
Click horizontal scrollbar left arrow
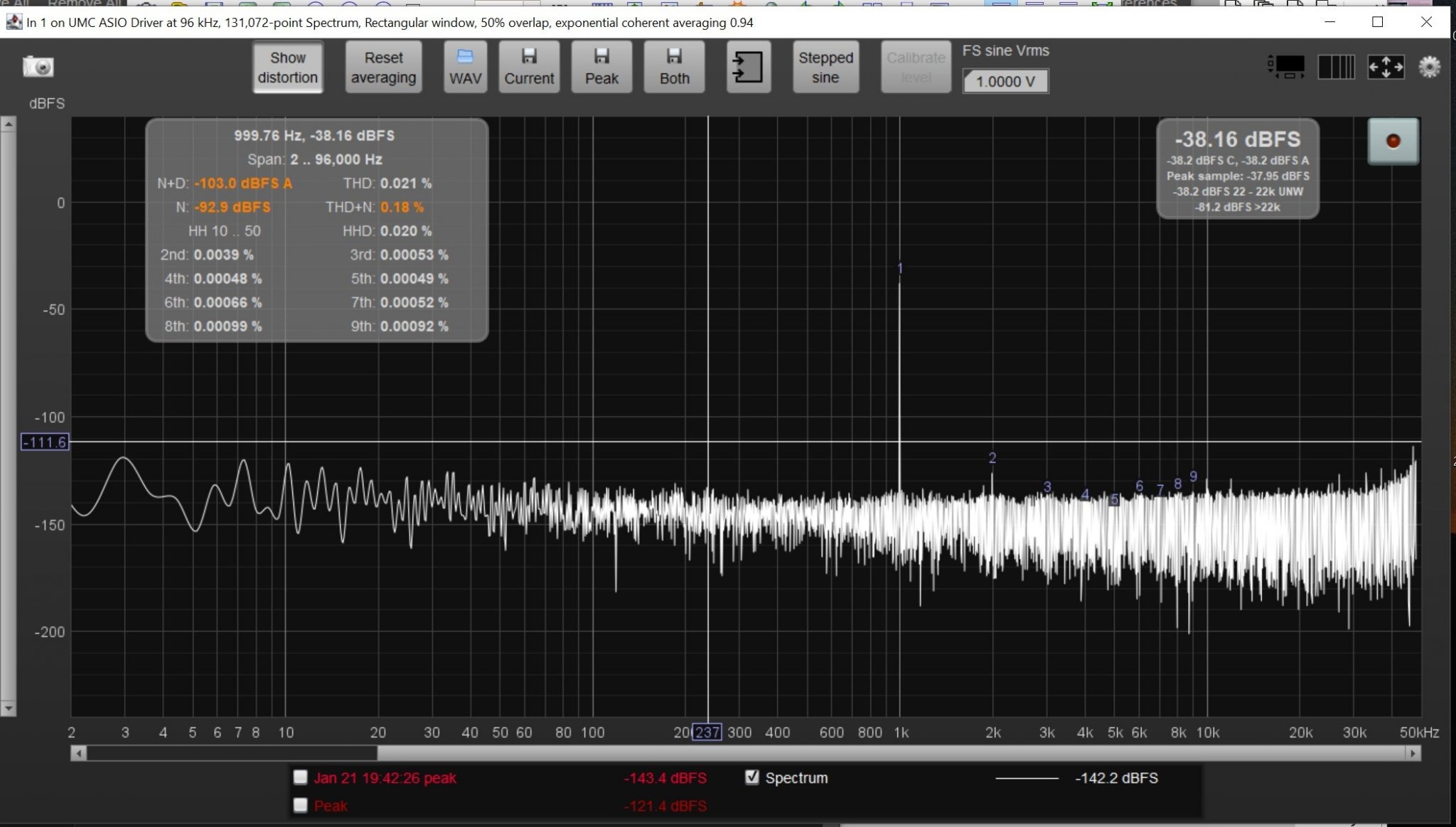(79, 753)
